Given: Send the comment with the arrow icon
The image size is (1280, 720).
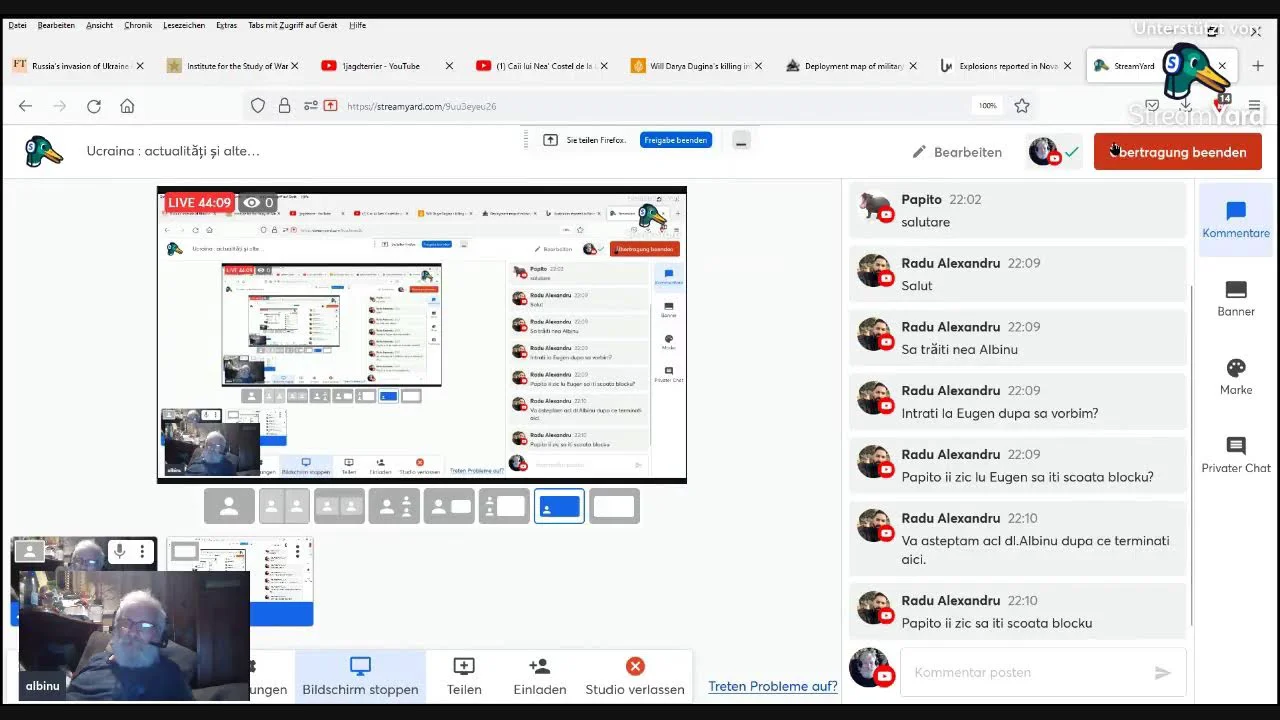Looking at the screenshot, I should coord(1162,673).
